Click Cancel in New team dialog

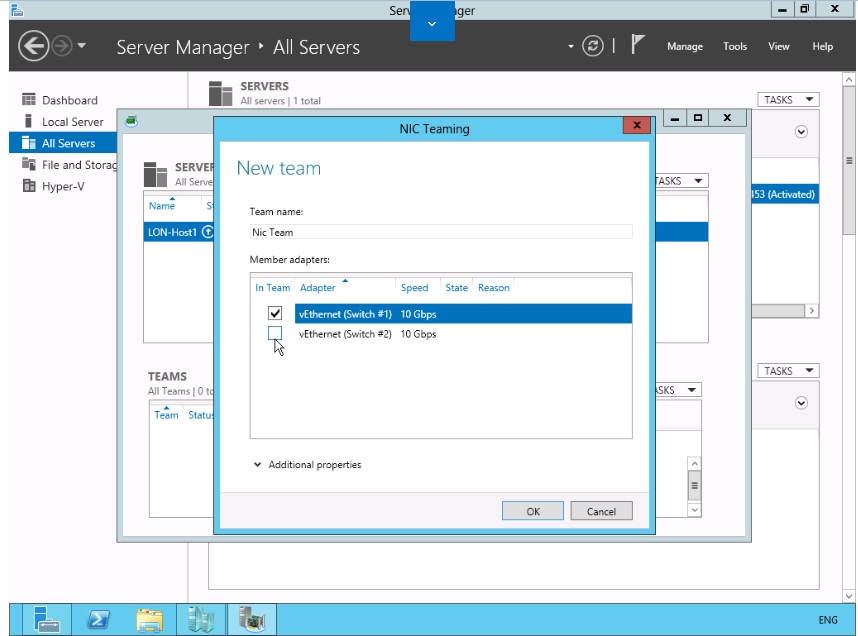click(601, 511)
